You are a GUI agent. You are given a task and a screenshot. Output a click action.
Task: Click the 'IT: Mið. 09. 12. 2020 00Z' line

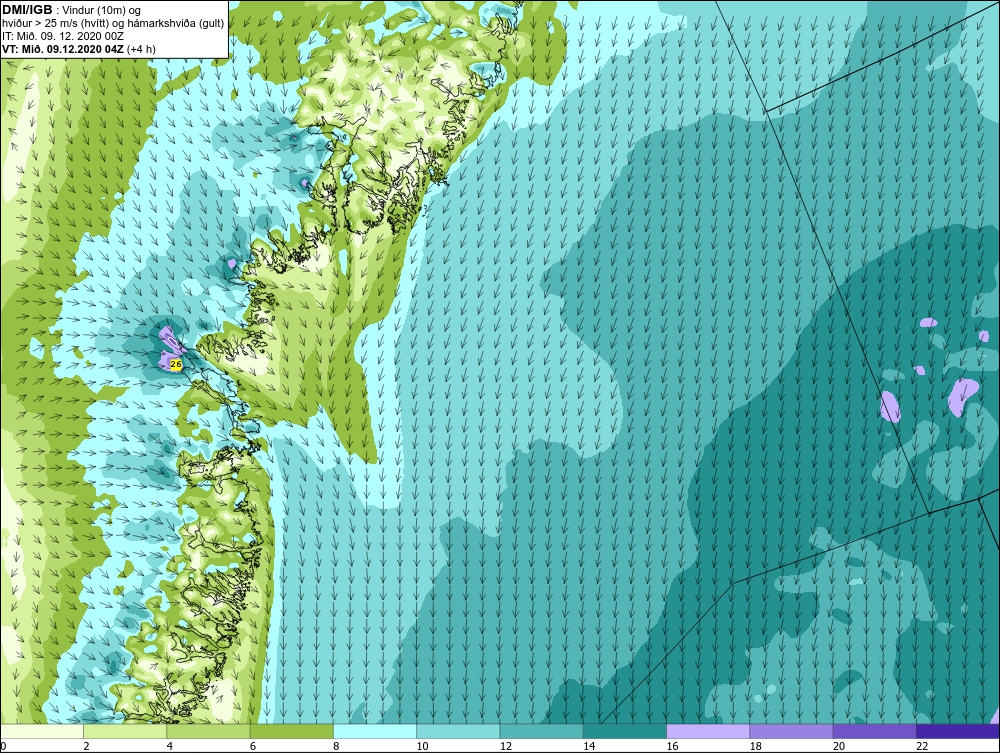coord(62,36)
